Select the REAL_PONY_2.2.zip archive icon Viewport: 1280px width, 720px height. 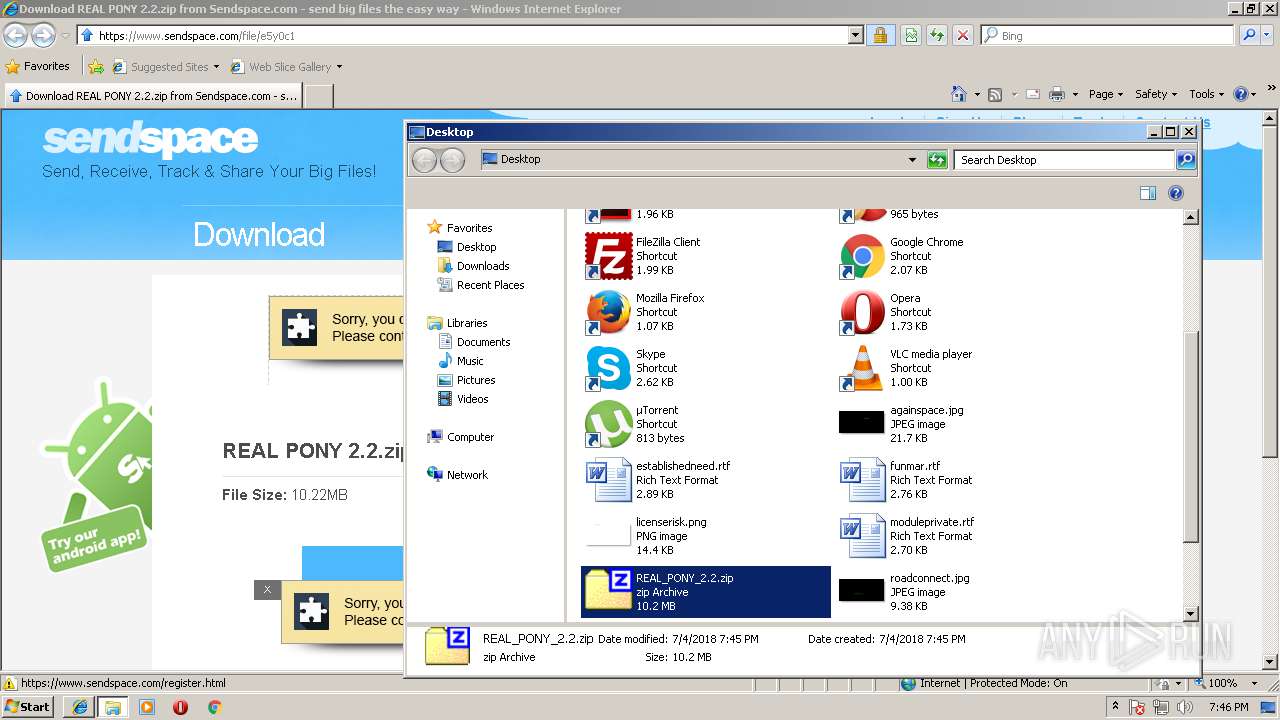(x=608, y=591)
